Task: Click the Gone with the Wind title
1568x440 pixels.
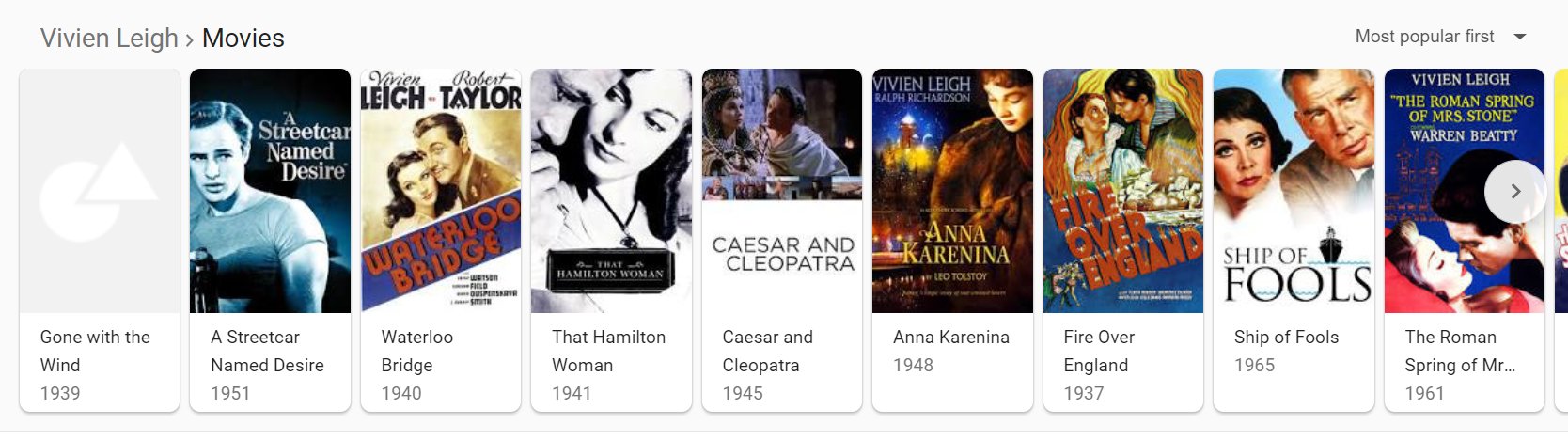Action: point(95,351)
